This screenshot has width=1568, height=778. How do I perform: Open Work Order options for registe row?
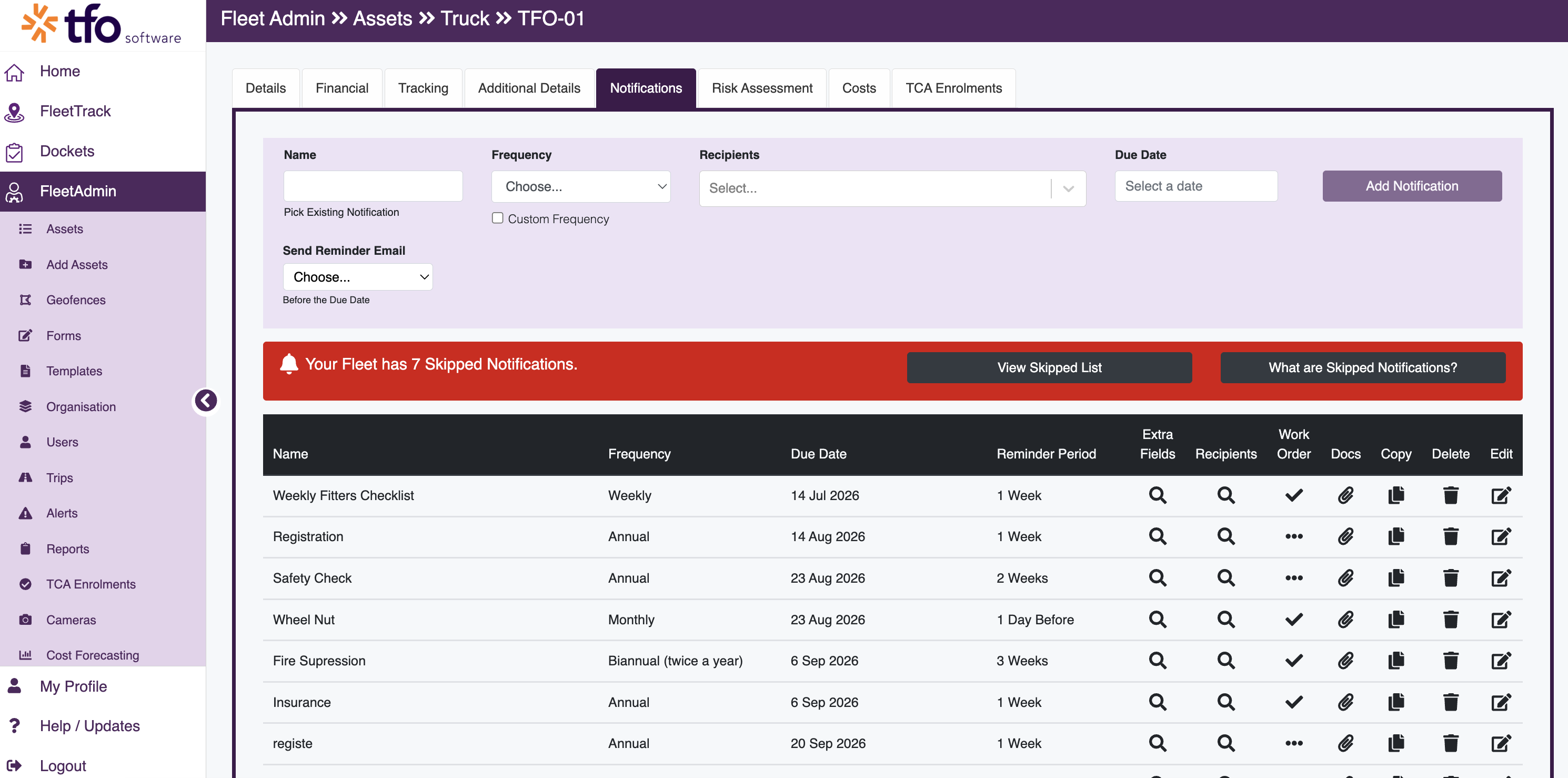coord(1293,743)
